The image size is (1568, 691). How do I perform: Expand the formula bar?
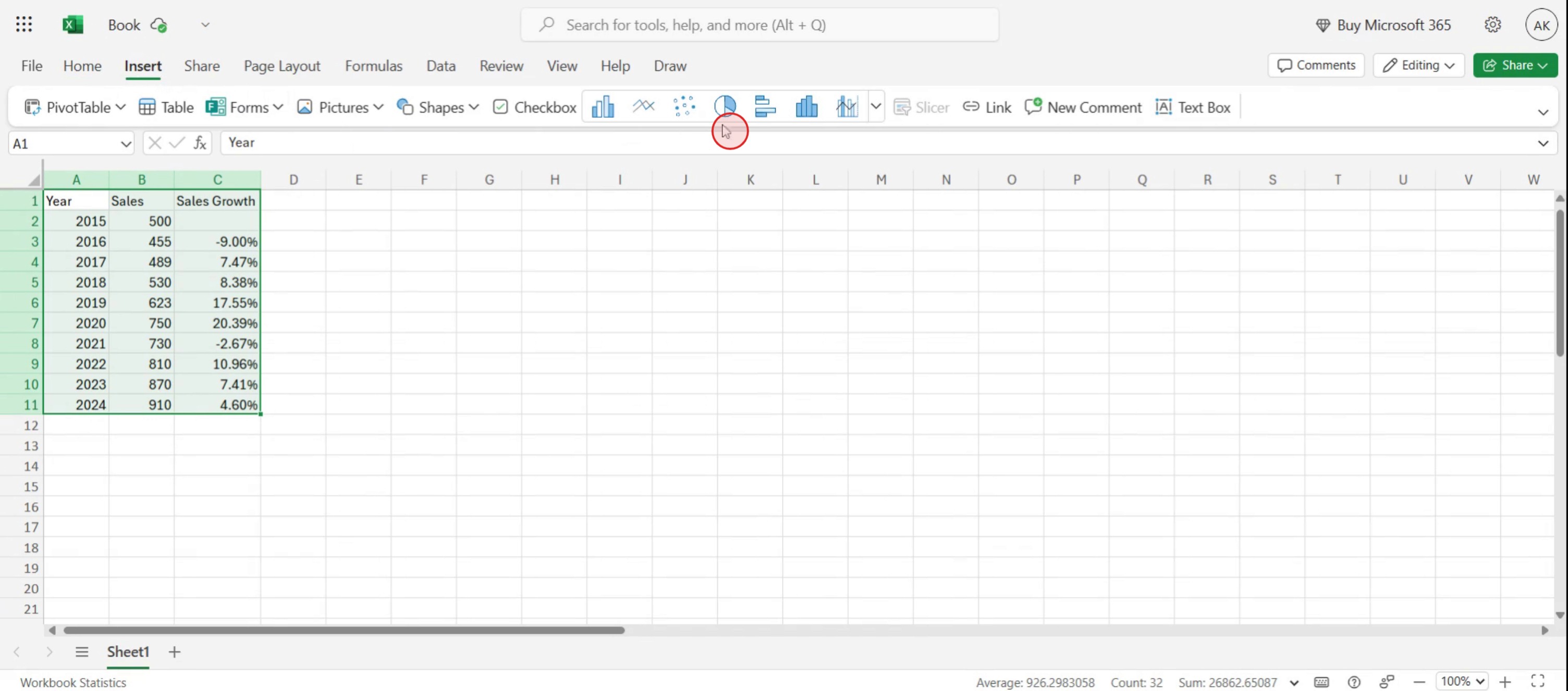point(1542,144)
